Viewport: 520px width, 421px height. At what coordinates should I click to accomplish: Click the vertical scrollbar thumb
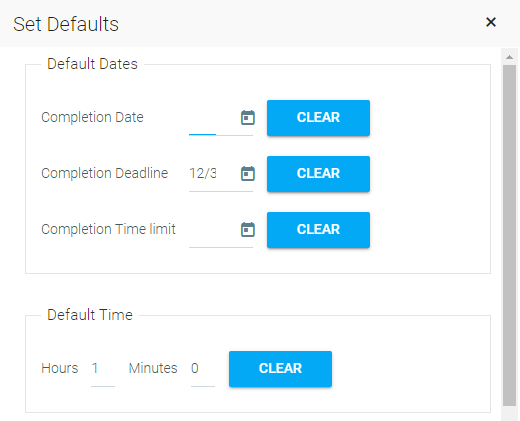click(509, 235)
